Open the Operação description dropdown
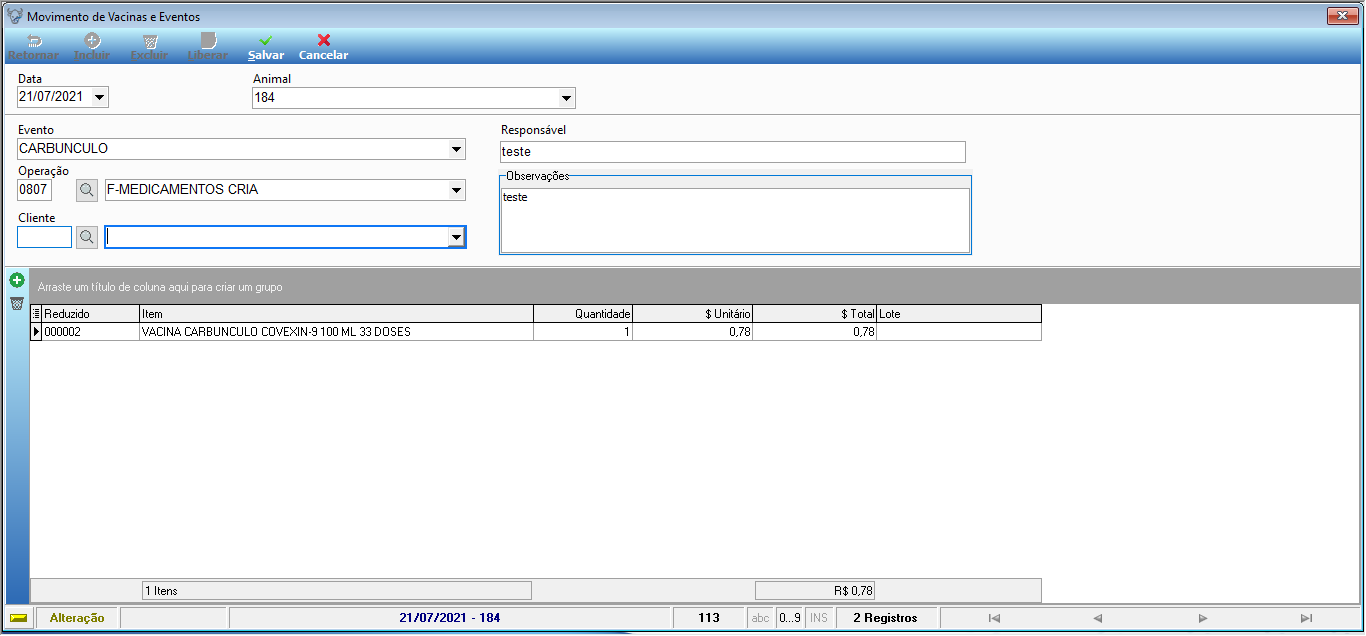 (x=456, y=190)
